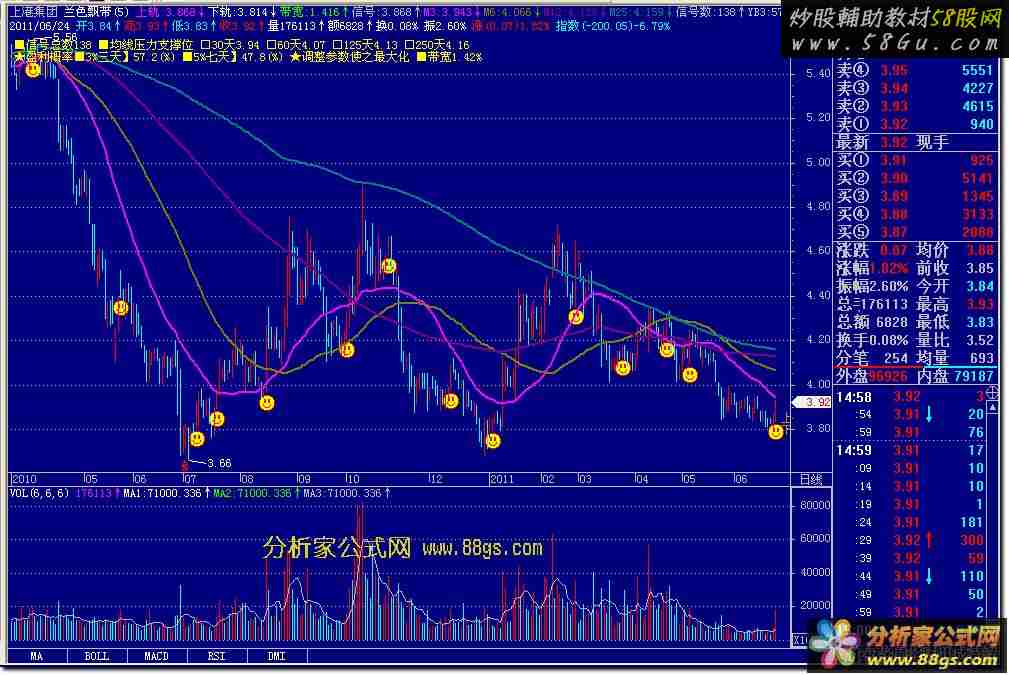The width and height of the screenshot is (1009, 675).
Task: Click the 2011 year label on the time axis
Action: pyautogui.click(x=502, y=479)
